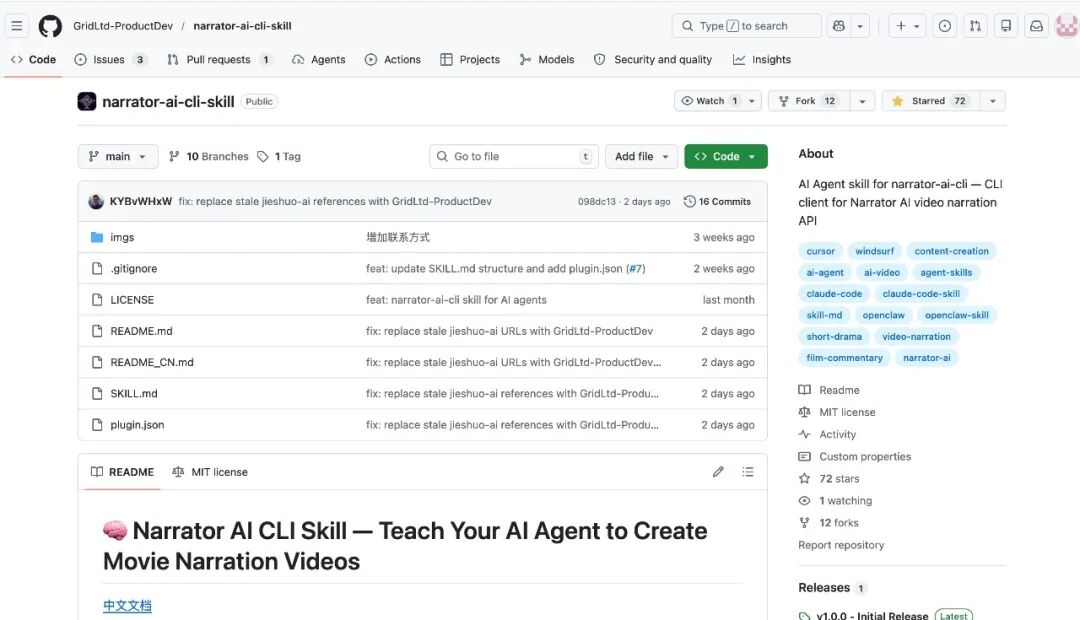The width and height of the screenshot is (1080, 620).
Task: Open the Agents tab
Action: pos(319,60)
